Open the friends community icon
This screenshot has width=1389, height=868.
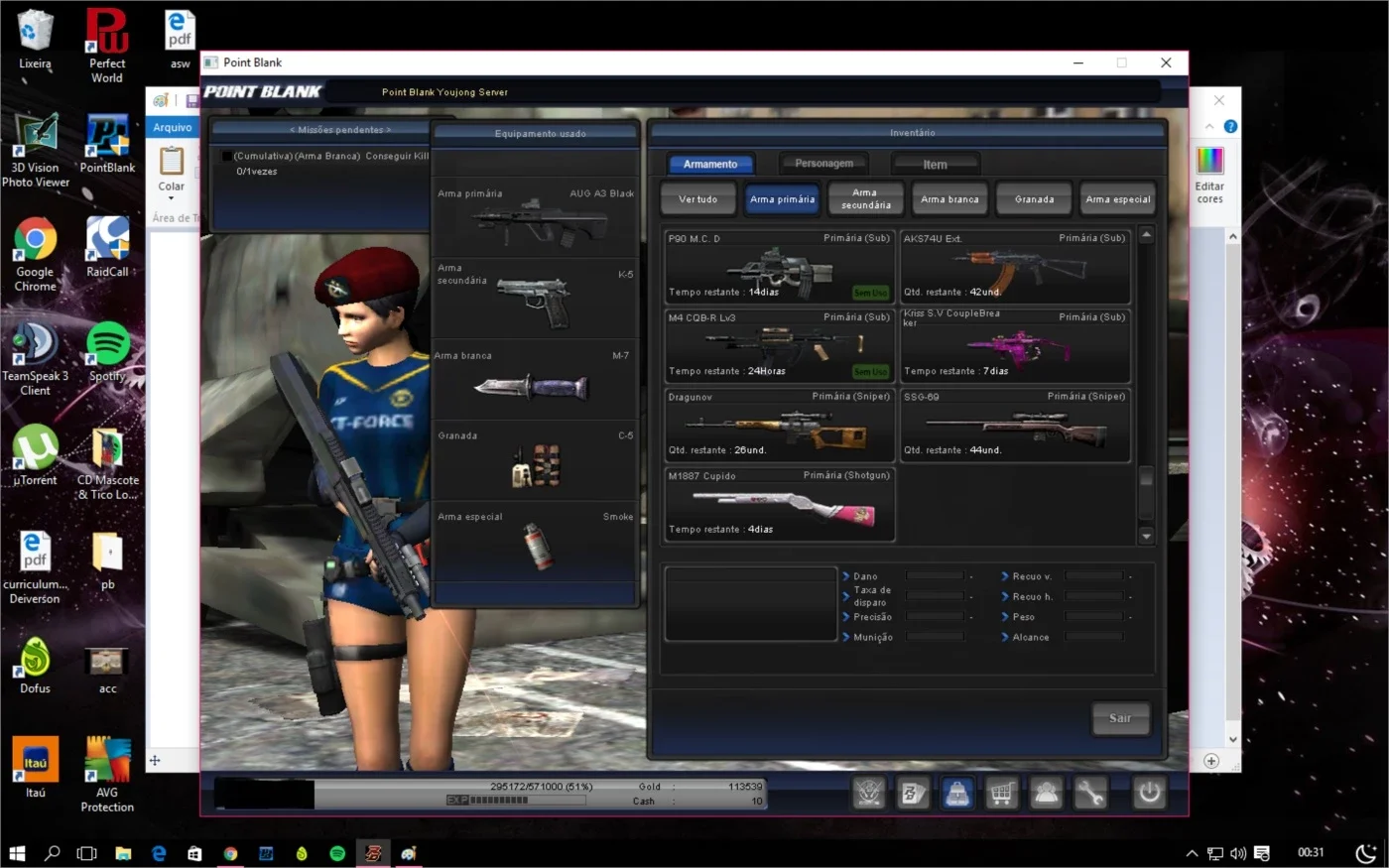pos(1046,794)
